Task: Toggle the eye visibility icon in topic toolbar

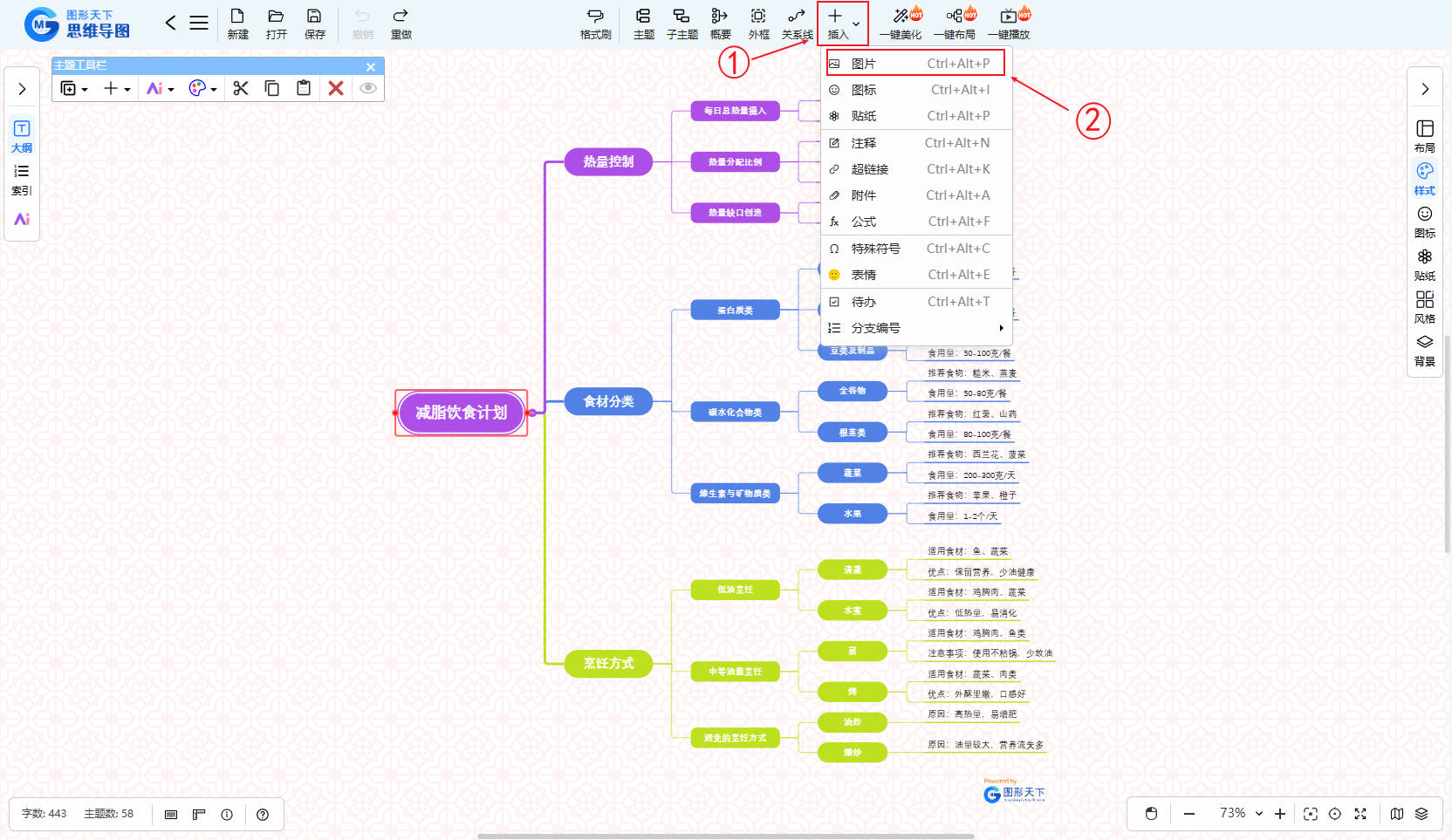Action: tap(368, 88)
